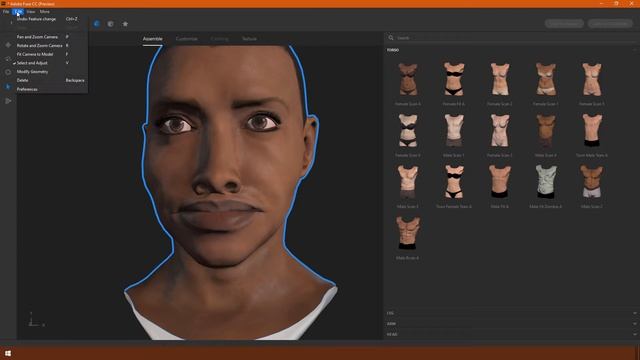Expand the ARM section
This screenshot has height=360, width=640.
[511, 324]
